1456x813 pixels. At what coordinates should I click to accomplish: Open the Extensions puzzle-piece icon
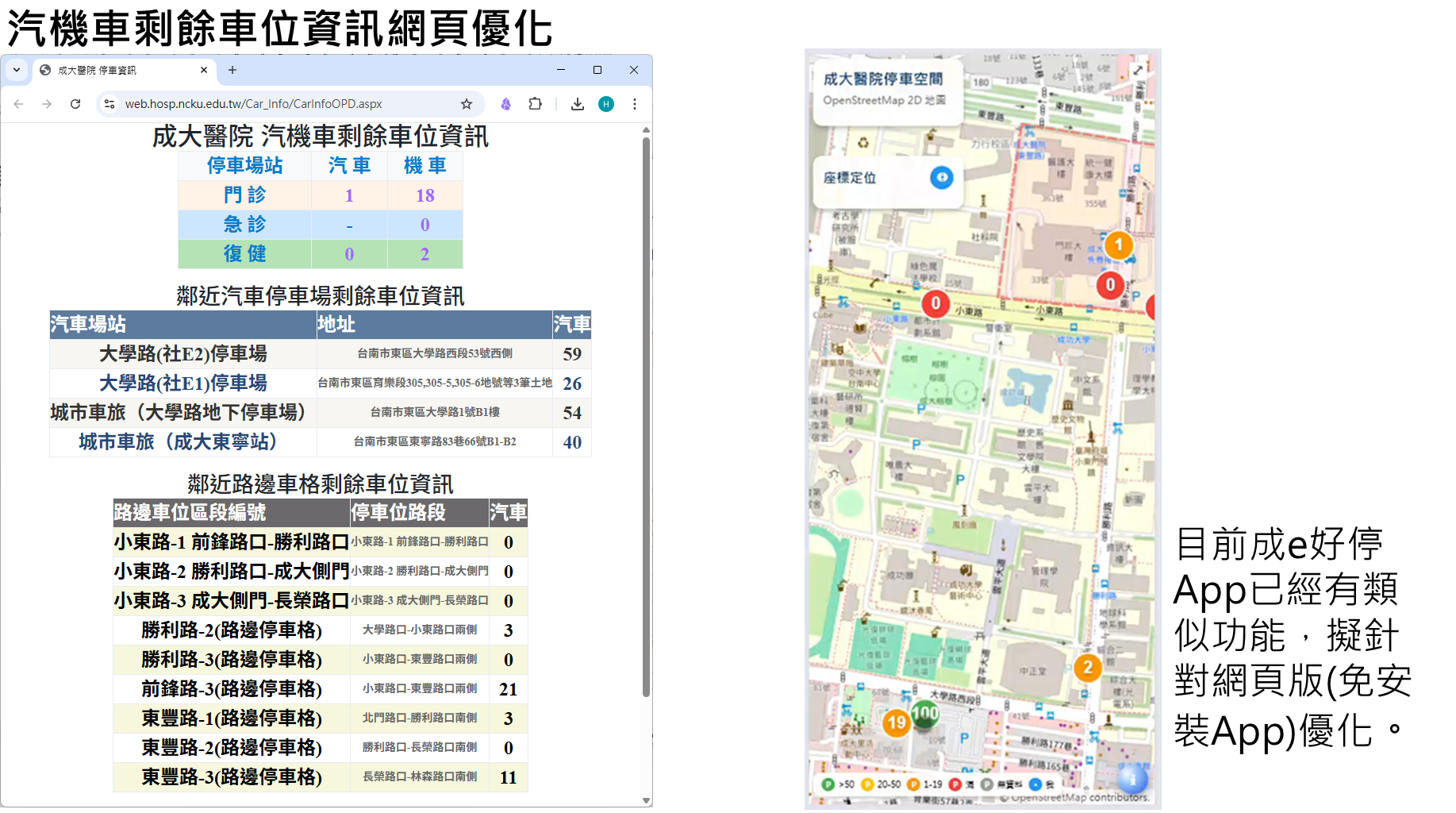coord(536,104)
